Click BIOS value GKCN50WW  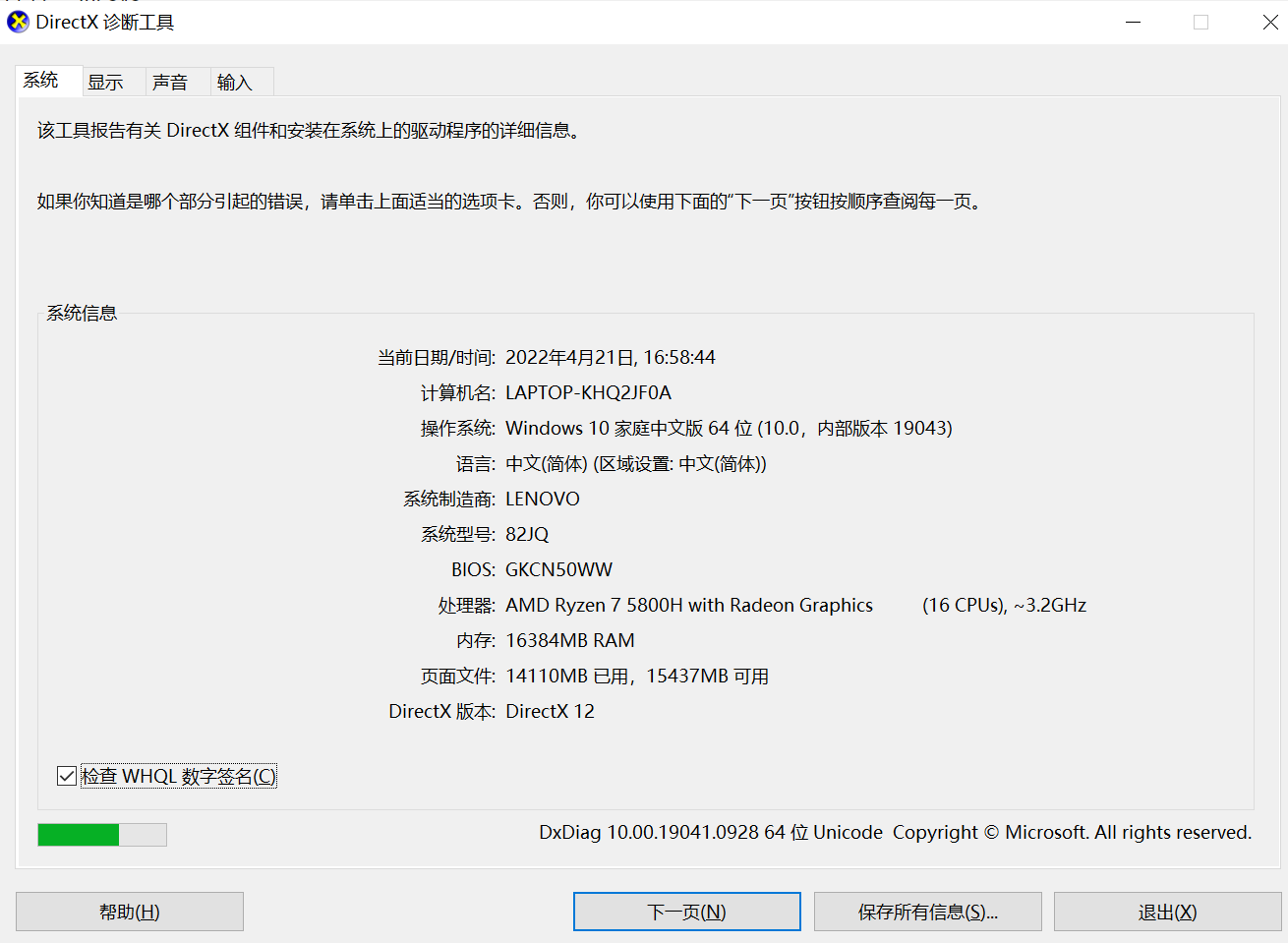pyautogui.click(x=558, y=569)
